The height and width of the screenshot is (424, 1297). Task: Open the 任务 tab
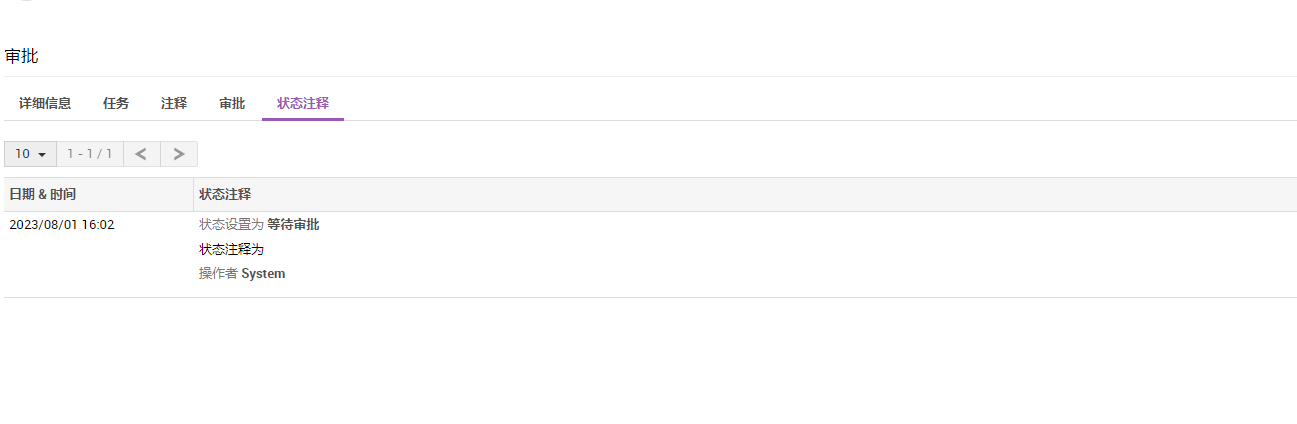pyautogui.click(x=116, y=103)
